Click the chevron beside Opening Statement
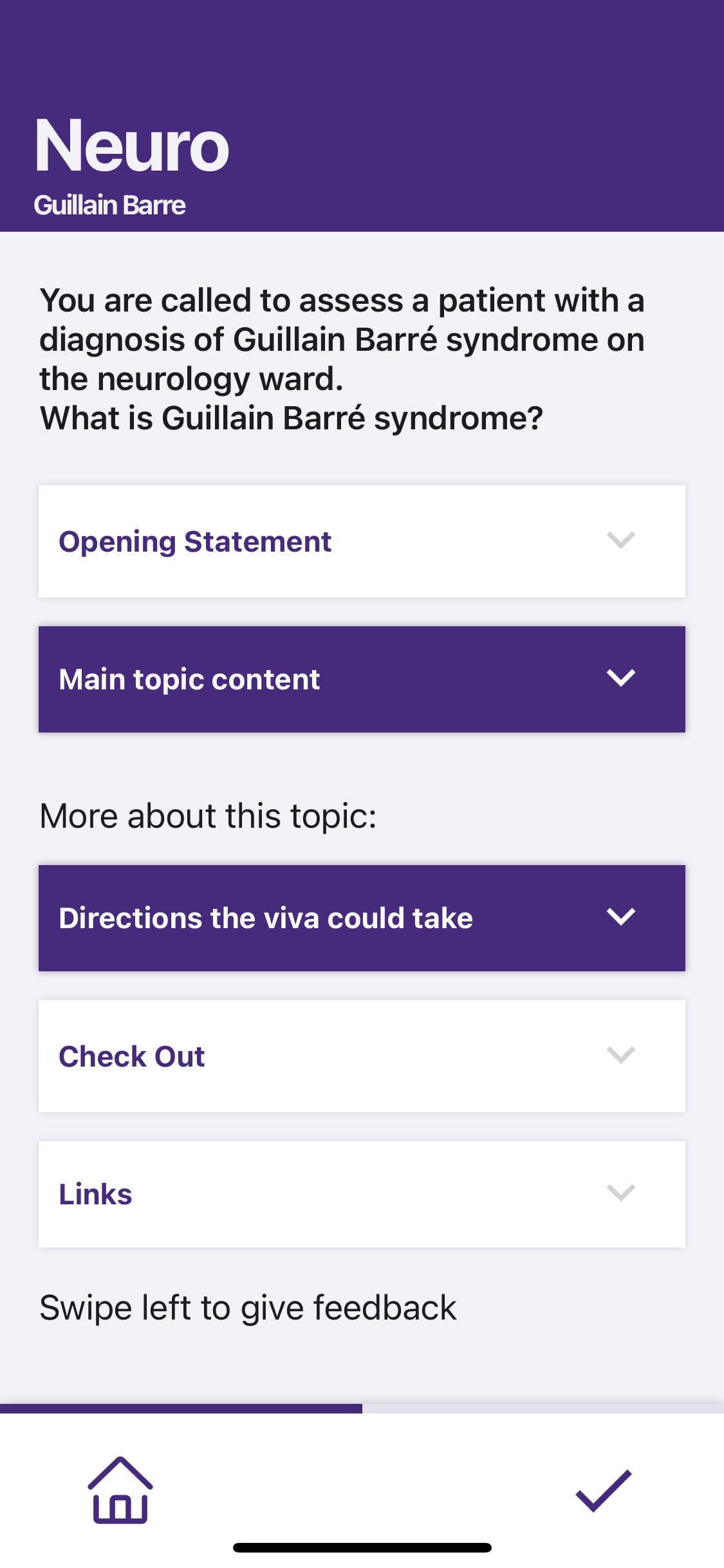This screenshot has height=1568, width=724. [x=620, y=540]
